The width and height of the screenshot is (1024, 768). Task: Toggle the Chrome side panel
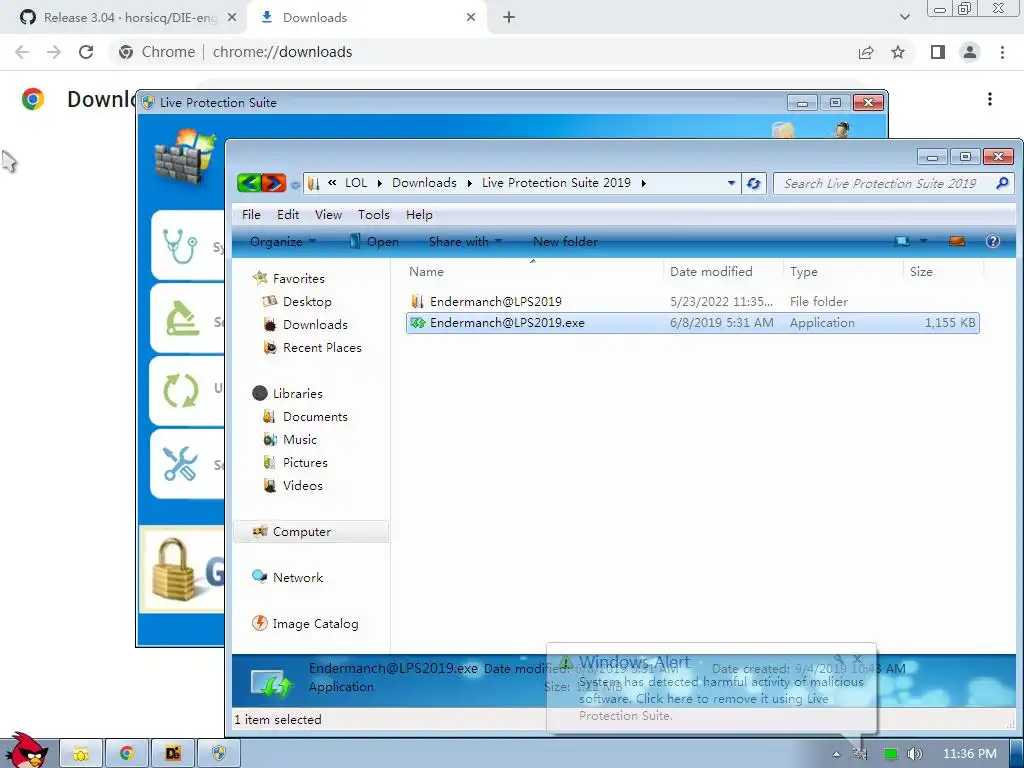click(938, 52)
